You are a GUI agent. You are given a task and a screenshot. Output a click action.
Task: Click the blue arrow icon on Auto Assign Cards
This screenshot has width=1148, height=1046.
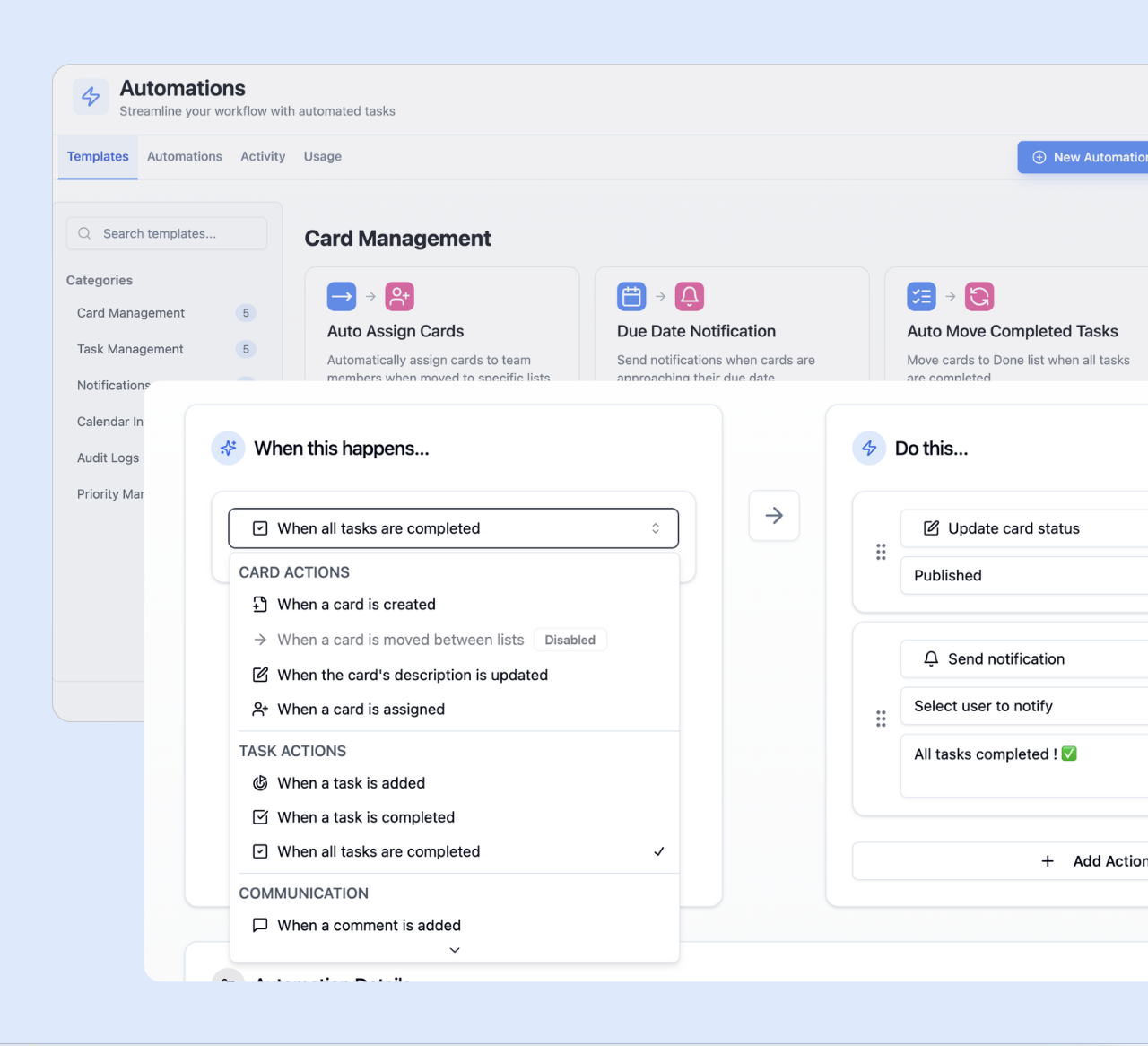point(342,296)
